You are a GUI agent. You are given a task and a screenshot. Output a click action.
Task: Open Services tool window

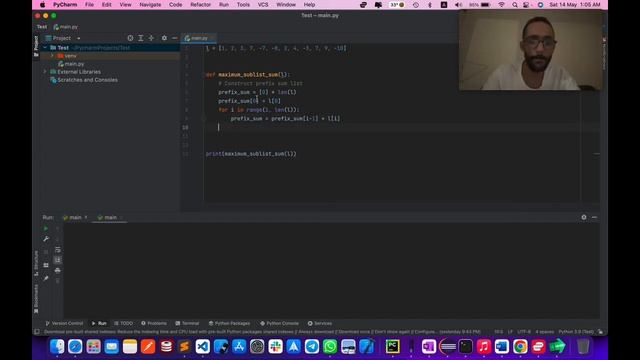(x=320, y=323)
